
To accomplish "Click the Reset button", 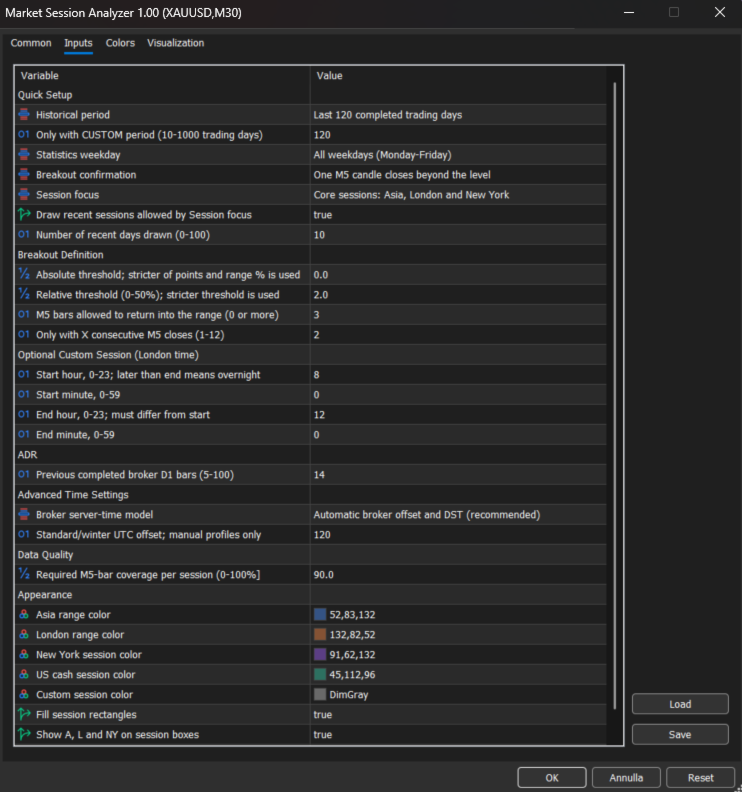I will click(701, 778).
